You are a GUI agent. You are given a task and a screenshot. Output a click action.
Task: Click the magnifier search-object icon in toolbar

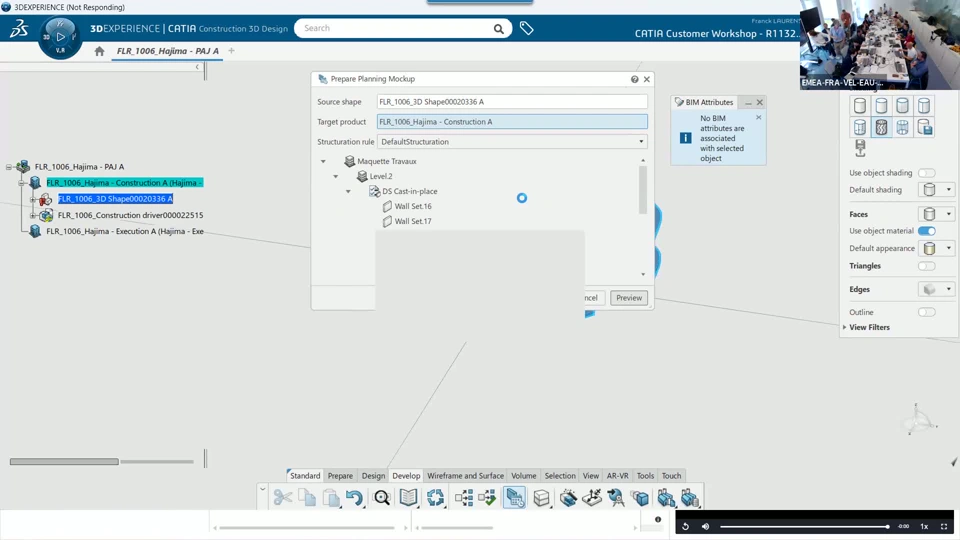click(x=382, y=497)
